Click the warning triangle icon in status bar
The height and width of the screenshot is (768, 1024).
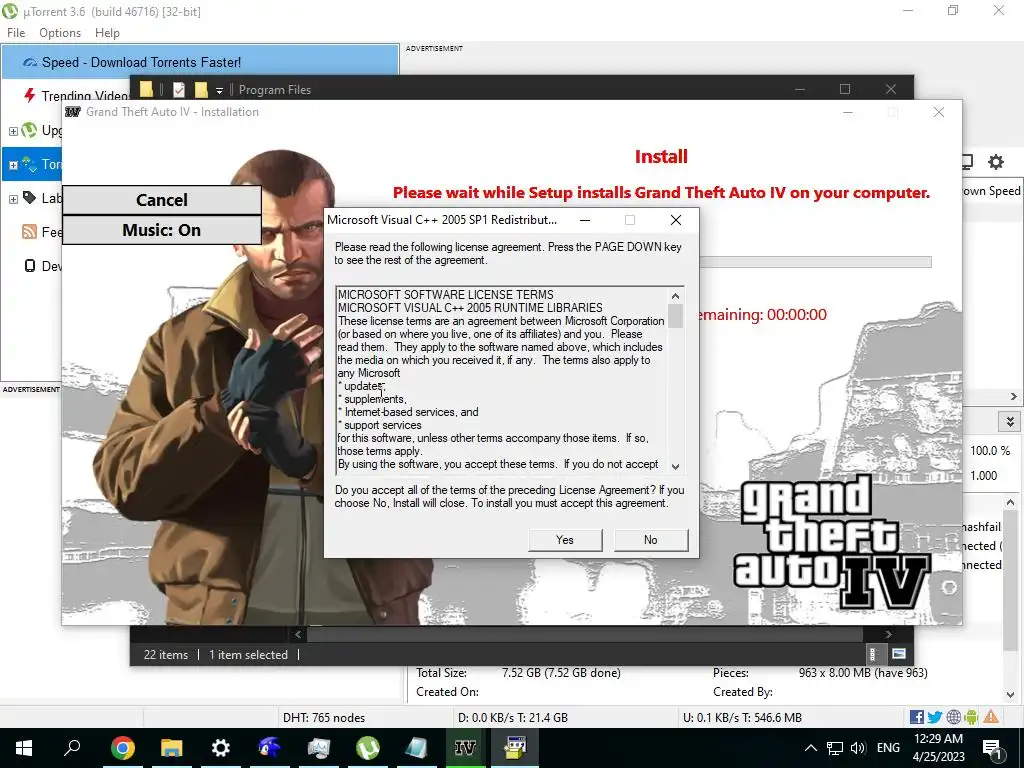(x=991, y=717)
